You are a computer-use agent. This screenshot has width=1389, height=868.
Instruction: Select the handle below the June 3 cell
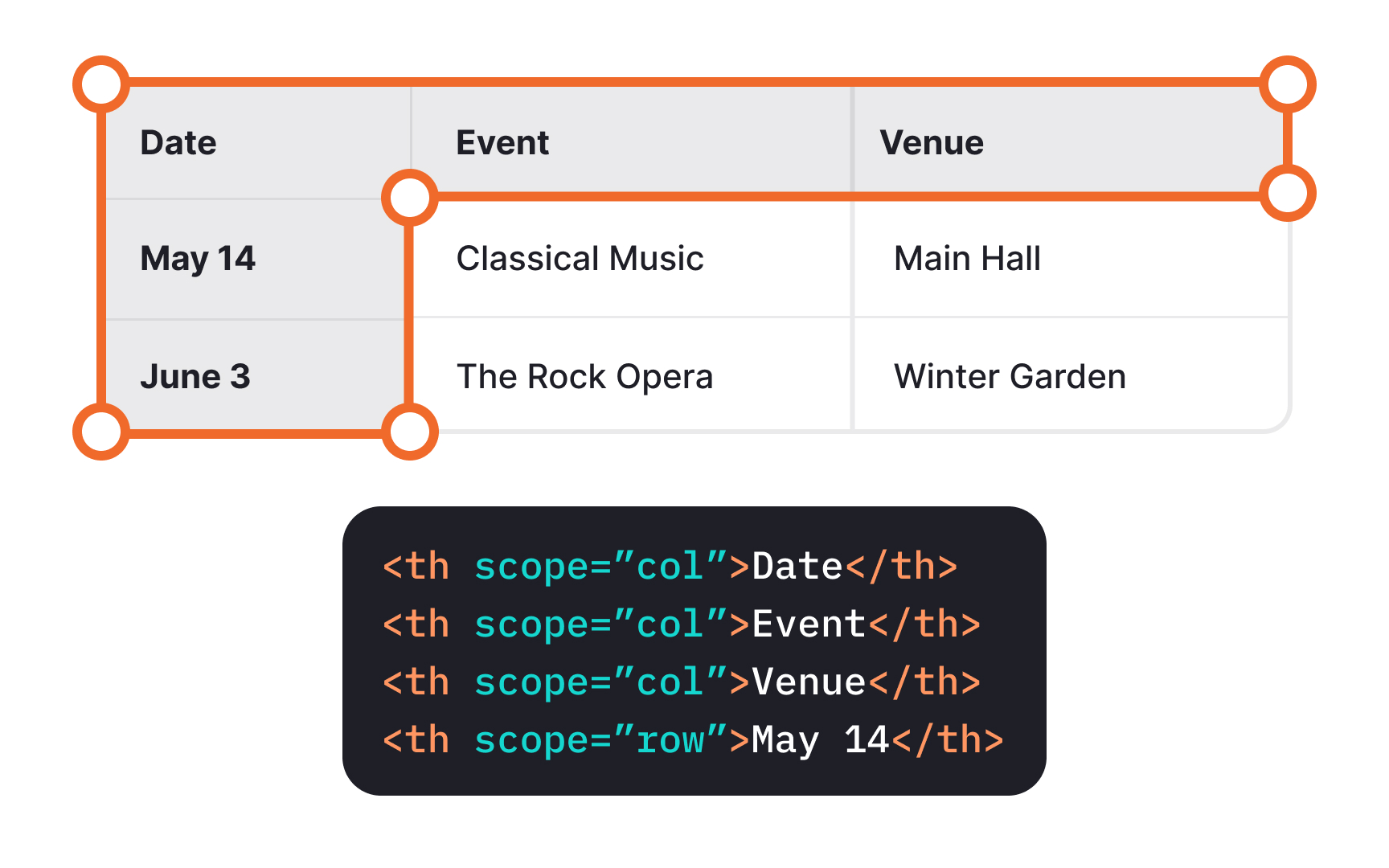tap(408, 432)
